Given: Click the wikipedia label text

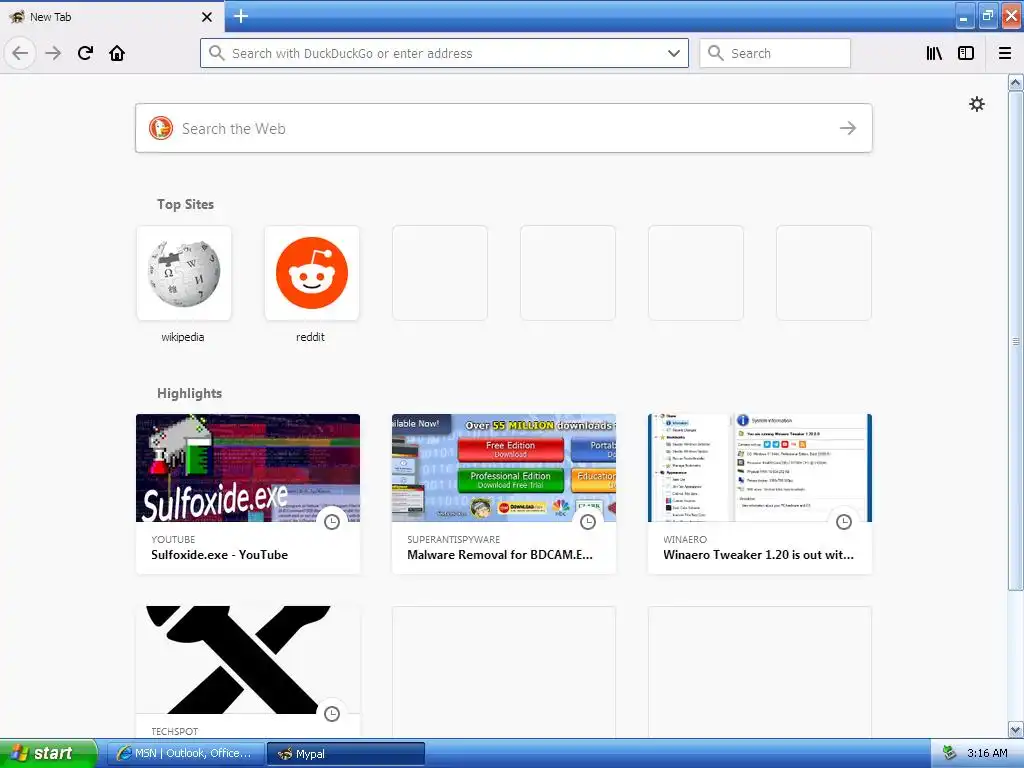Looking at the screenshot, I should pyautogui.click(x=183, y=337).
